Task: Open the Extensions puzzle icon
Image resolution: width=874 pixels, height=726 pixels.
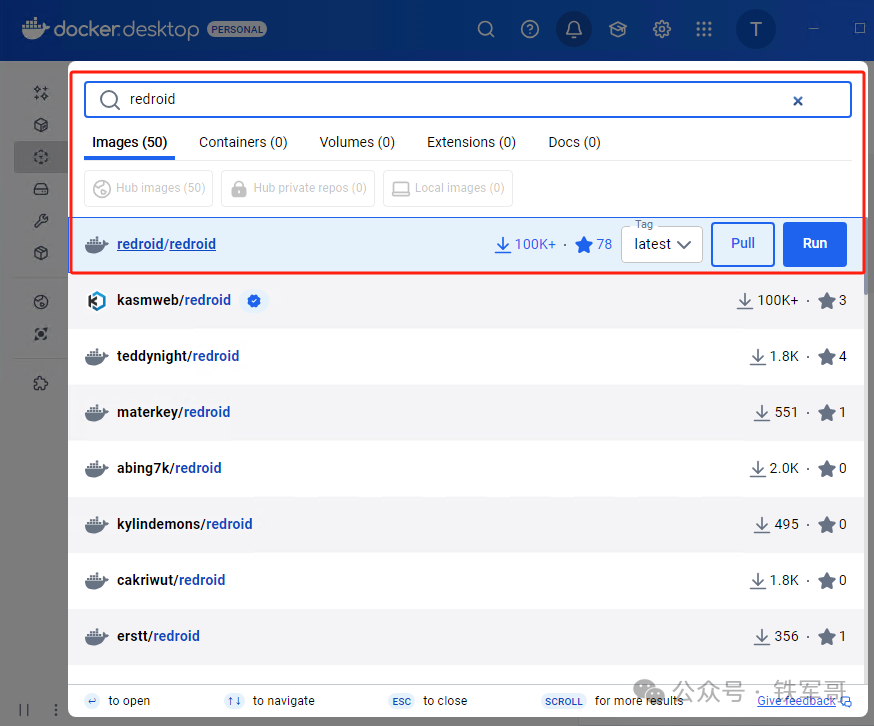Action: [41, 382]
